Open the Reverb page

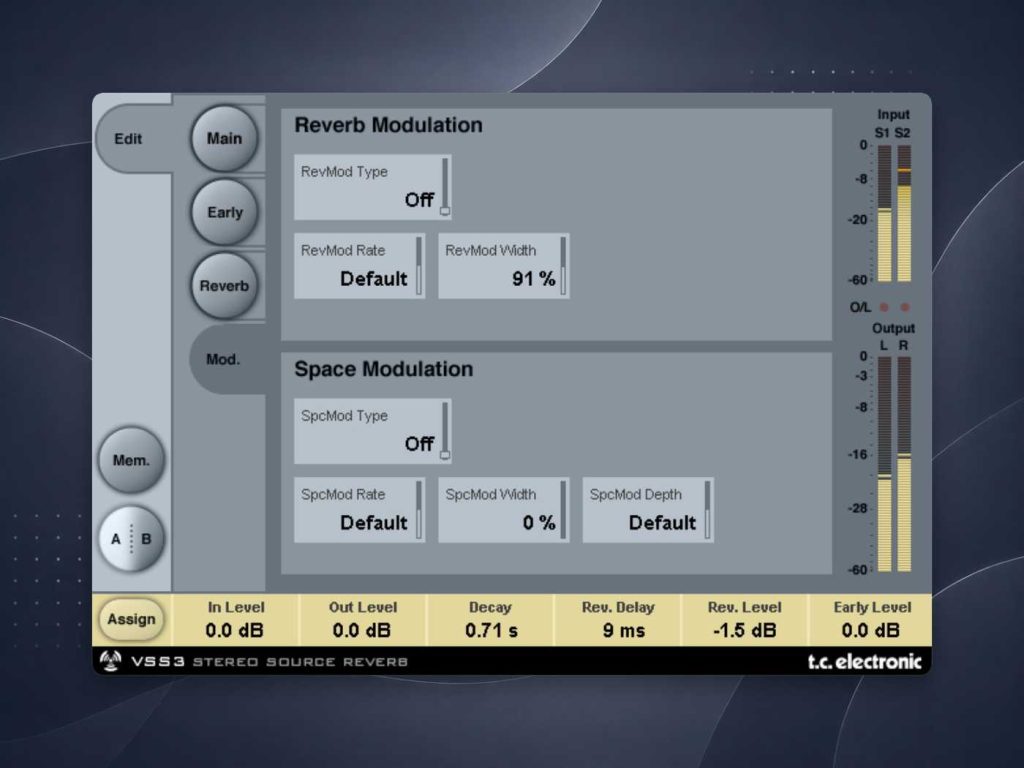224,286
